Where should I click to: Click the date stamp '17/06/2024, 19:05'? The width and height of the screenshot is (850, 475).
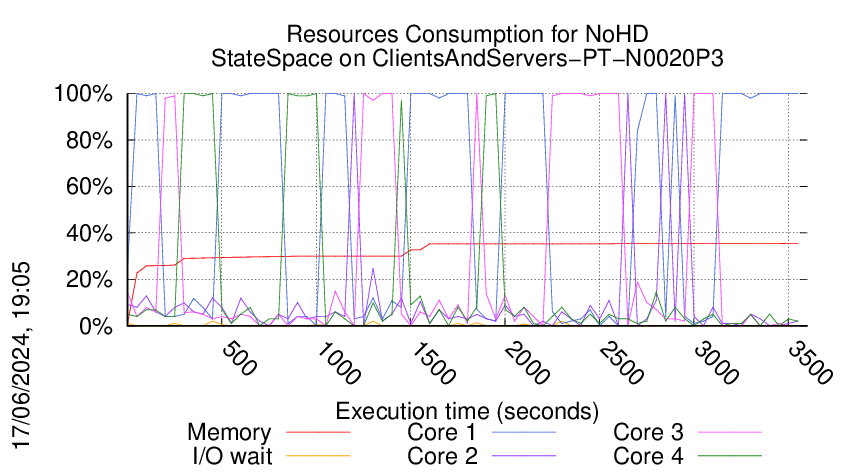pos(22,356)
